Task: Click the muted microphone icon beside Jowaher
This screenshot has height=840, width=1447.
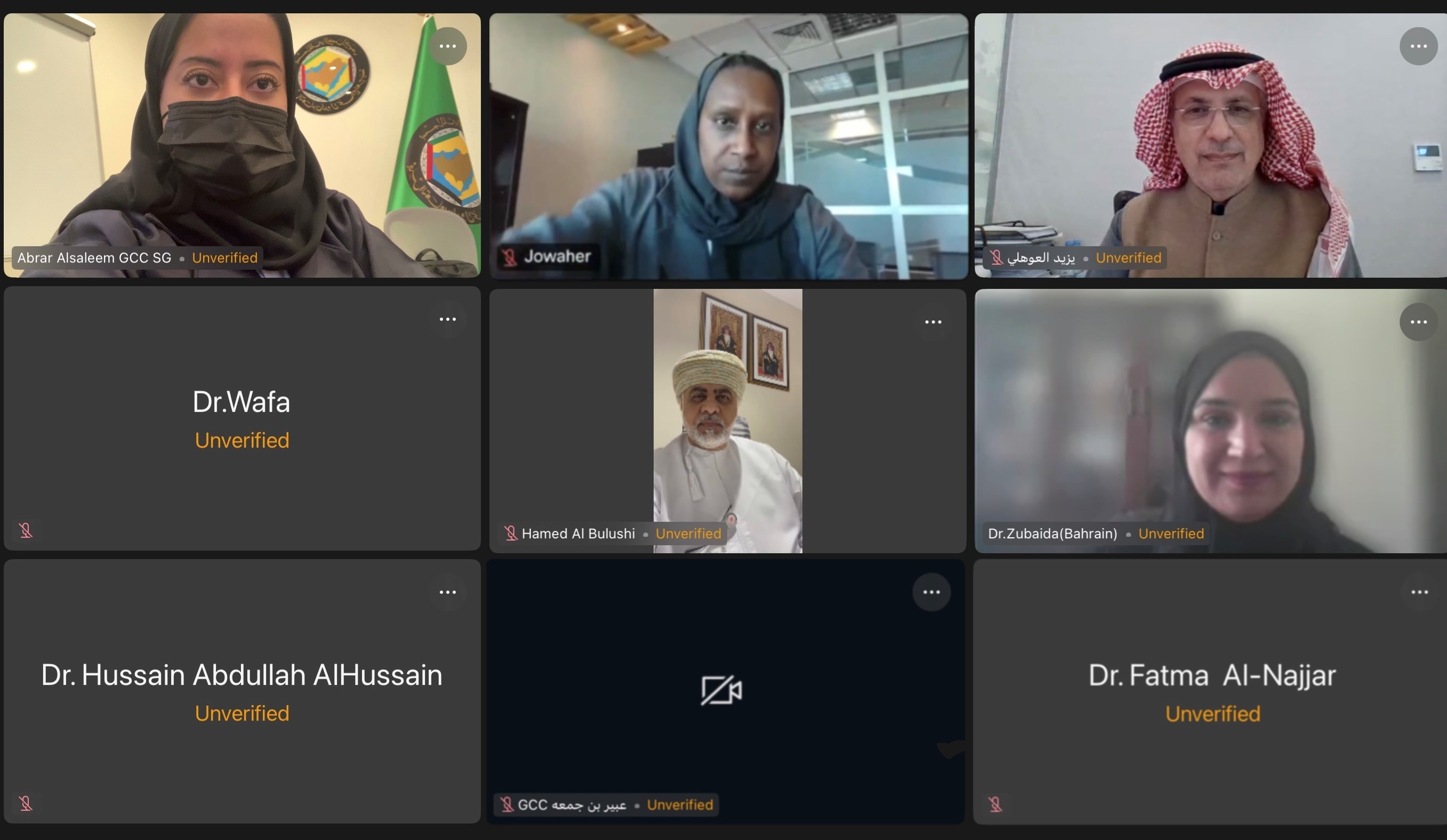Action: pyautogui.click(x=509, y=257)
